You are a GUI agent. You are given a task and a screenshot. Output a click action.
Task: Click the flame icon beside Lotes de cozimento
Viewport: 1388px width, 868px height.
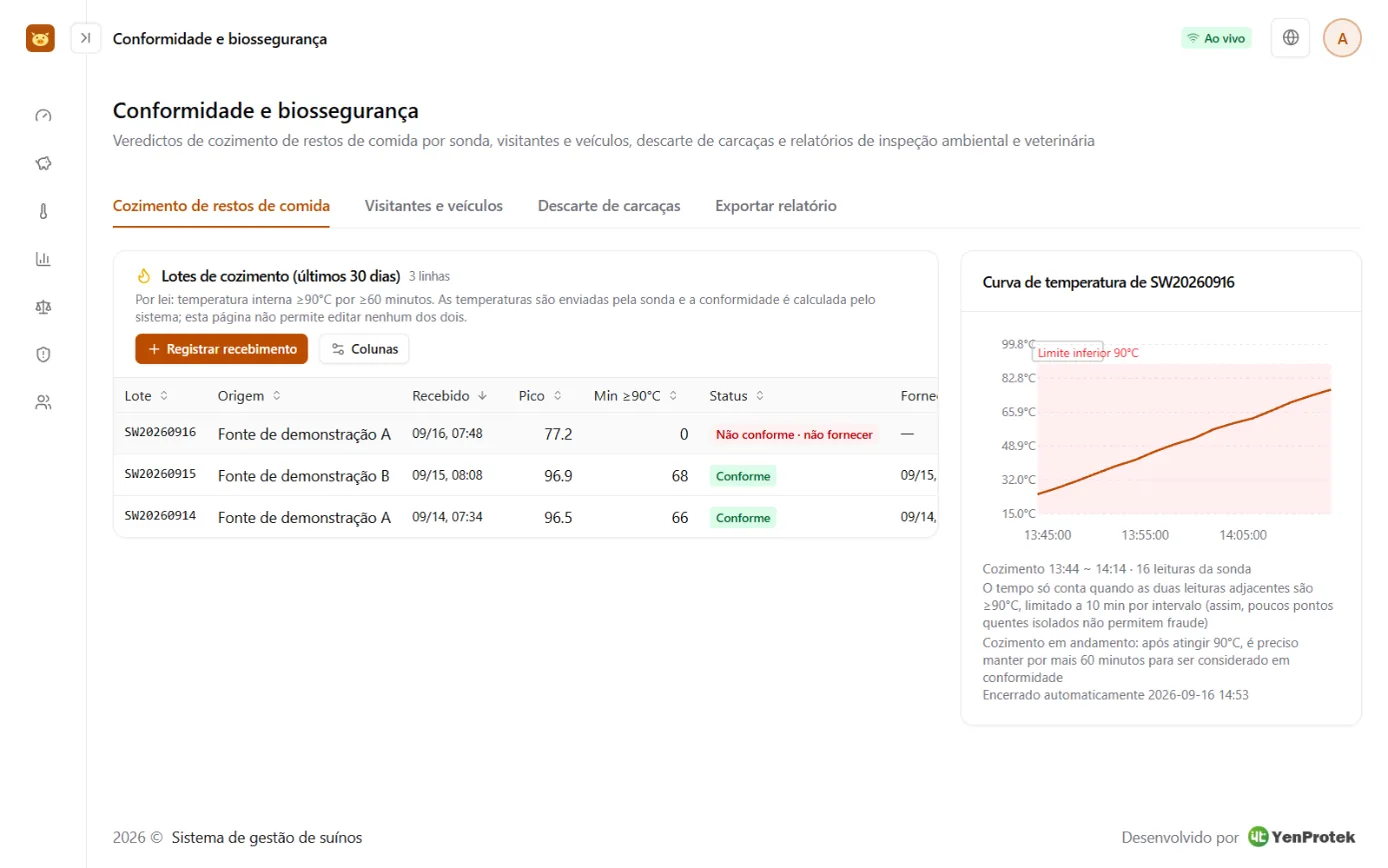tap(143, 276)
